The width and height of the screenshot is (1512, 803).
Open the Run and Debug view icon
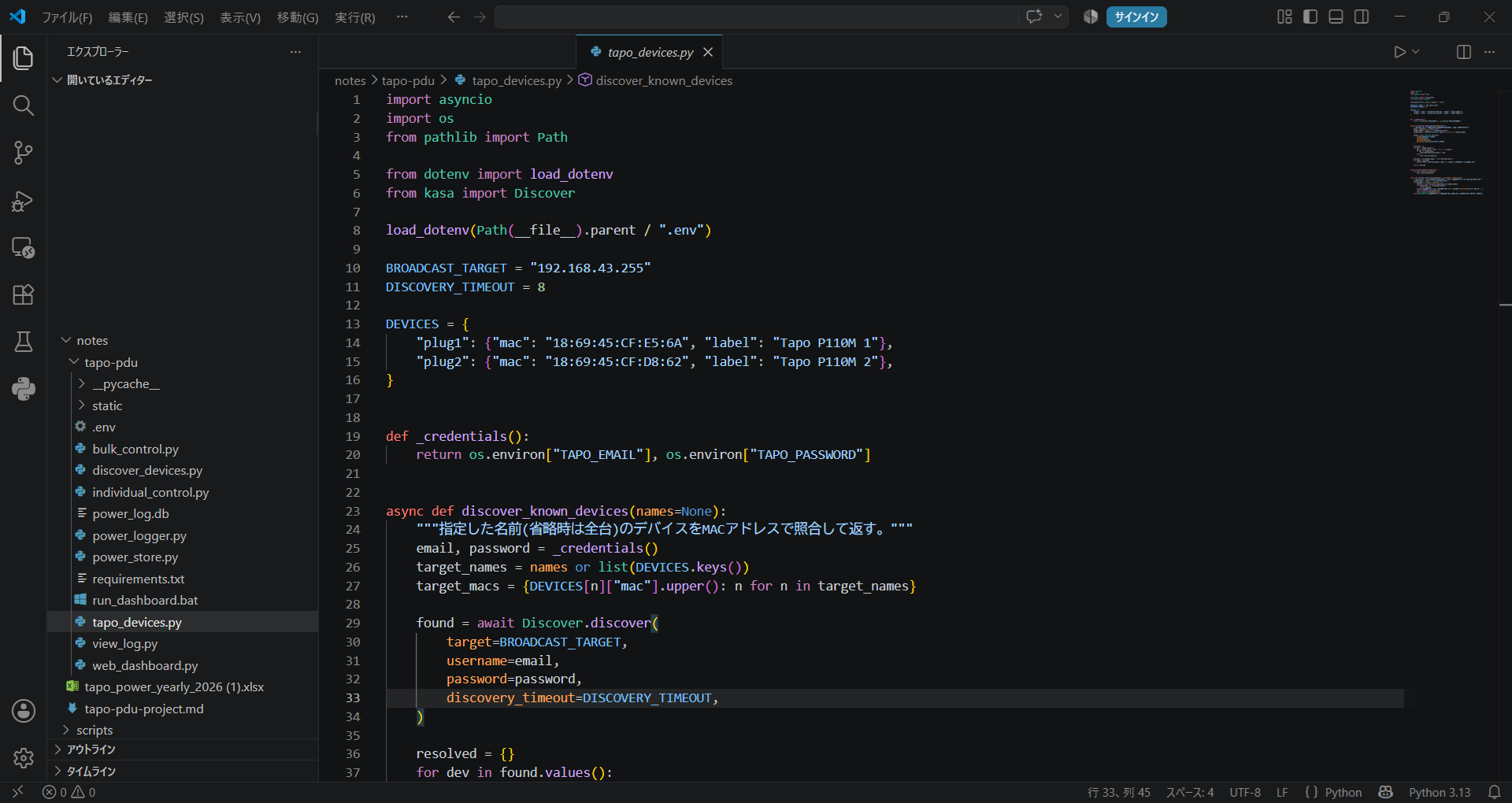23,201
